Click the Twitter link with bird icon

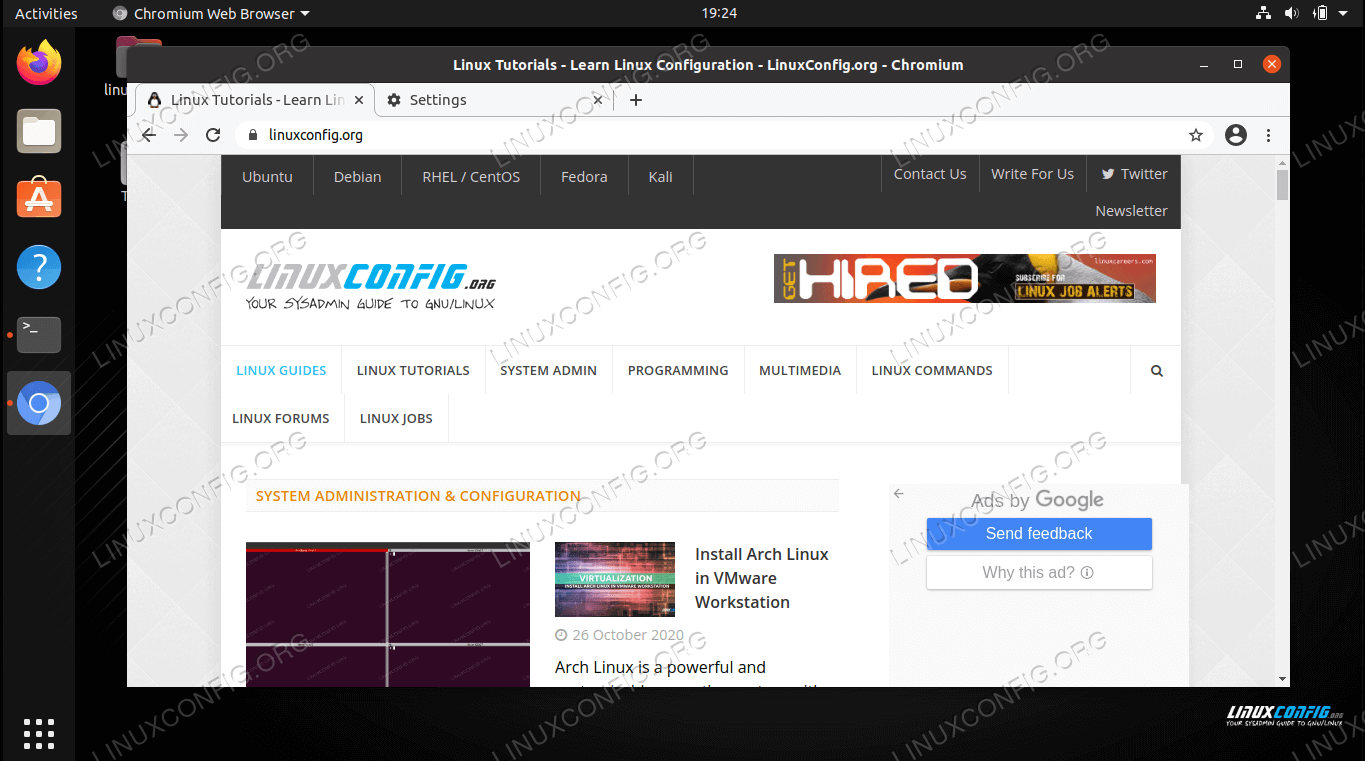(1135, 174)
